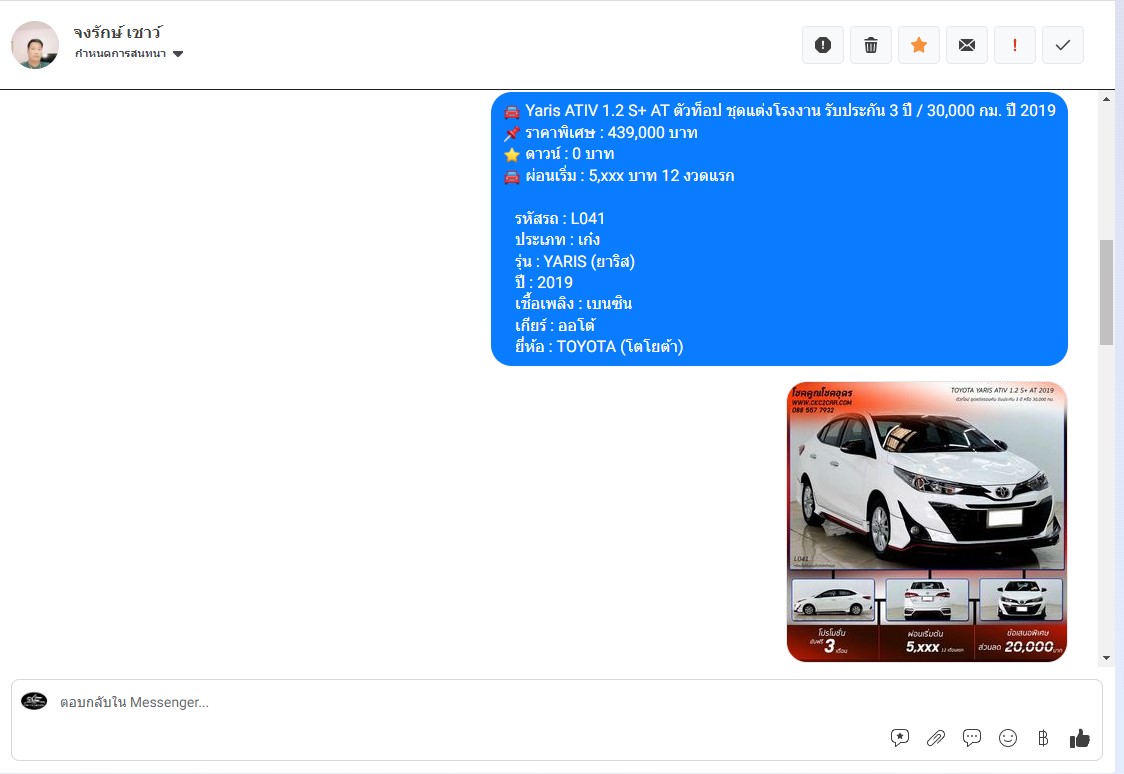Click the text 'เกียร์ : ออโต้'
Image resolution: width=1124 pixels, height=774 pixels.
pyautogui.click(x=556, y=325)
